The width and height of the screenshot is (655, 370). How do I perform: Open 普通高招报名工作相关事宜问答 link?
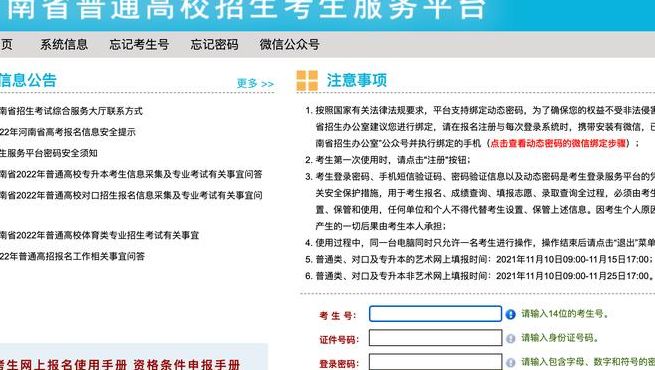pyautogui.click(x=72, y=256)
